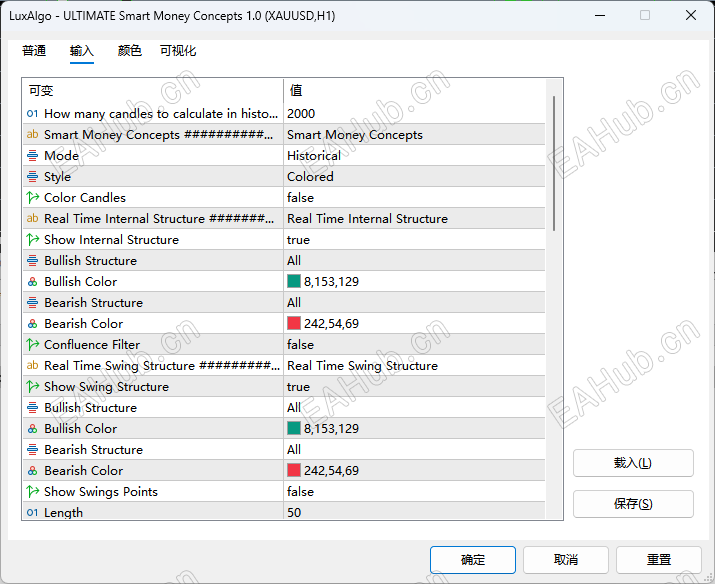Switch to the 可视化 tab
The width and height of the screenshot is (715, 584).
pos(178,51)
